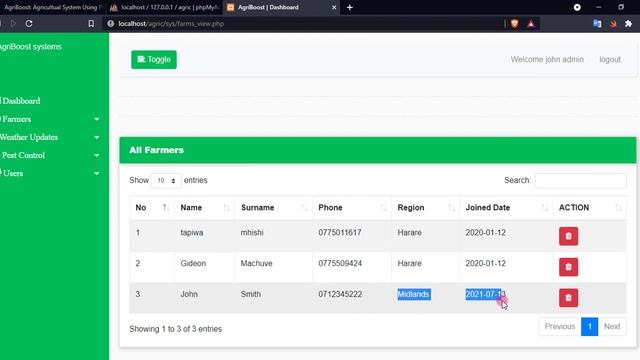Go forward in browser history
Screen dimensions: 640x360
click(13, 24)
